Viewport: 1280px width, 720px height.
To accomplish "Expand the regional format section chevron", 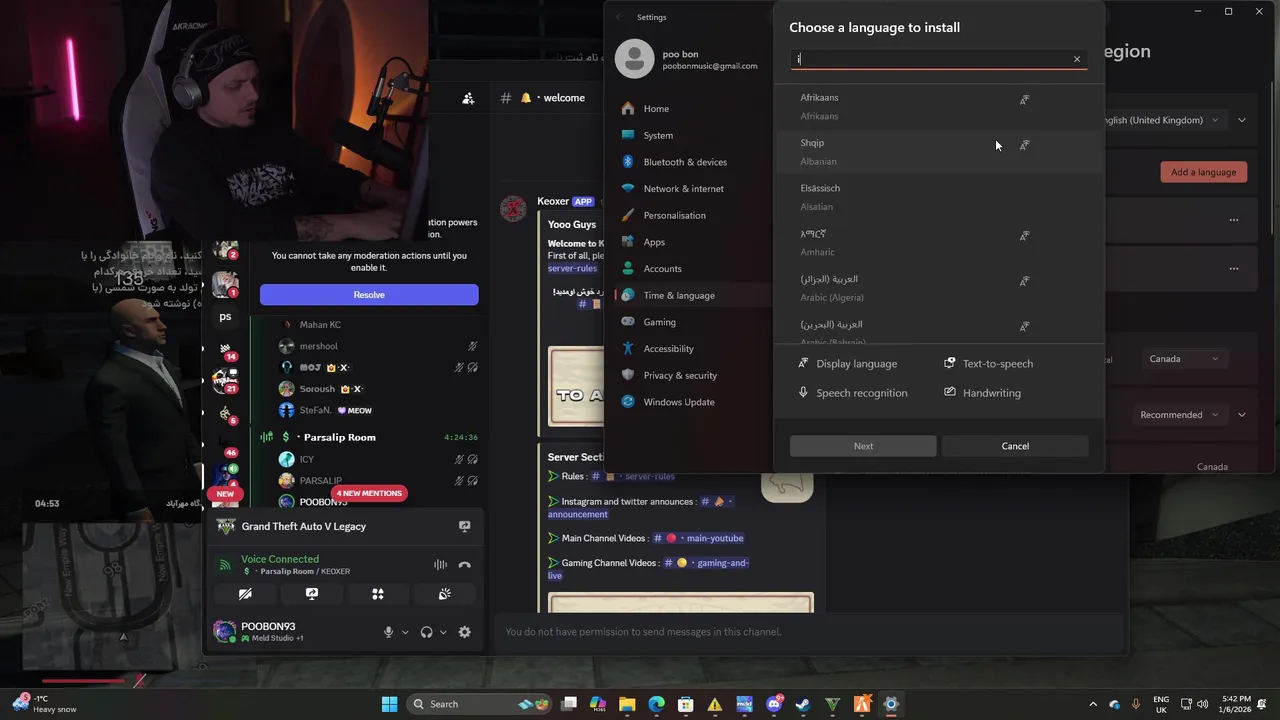I will pyautogui.click(x=1242, y=415).
